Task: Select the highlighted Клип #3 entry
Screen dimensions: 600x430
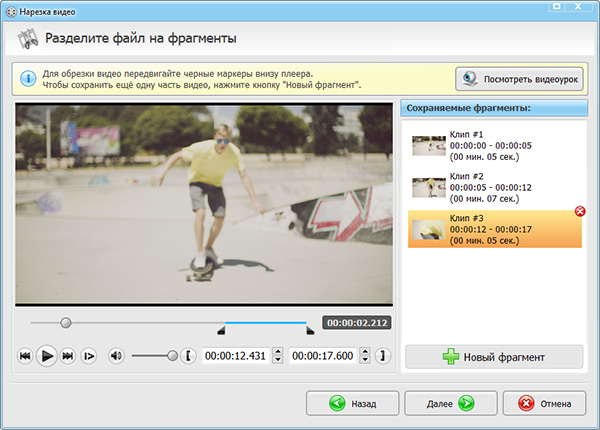Action: pos(495,229)
